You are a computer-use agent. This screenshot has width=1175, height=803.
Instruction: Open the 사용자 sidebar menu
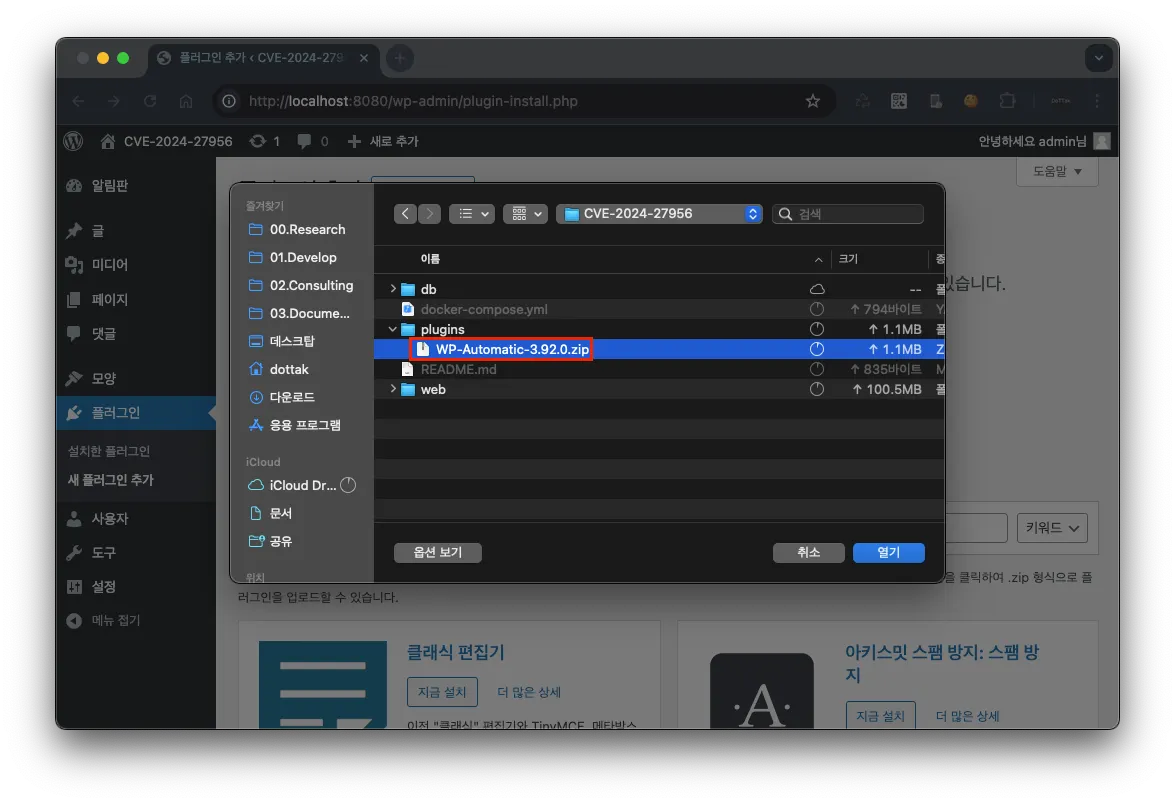point(136,518)
